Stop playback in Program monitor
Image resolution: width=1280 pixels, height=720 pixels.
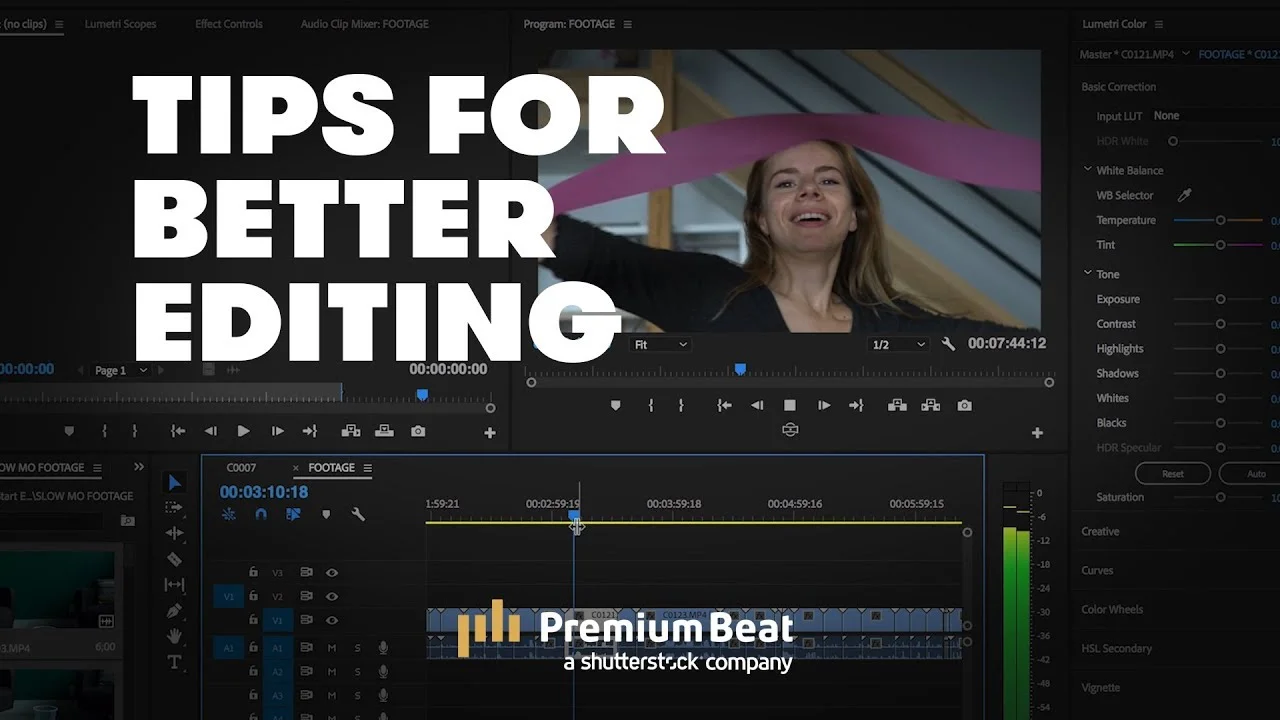(x=790, y=405)
